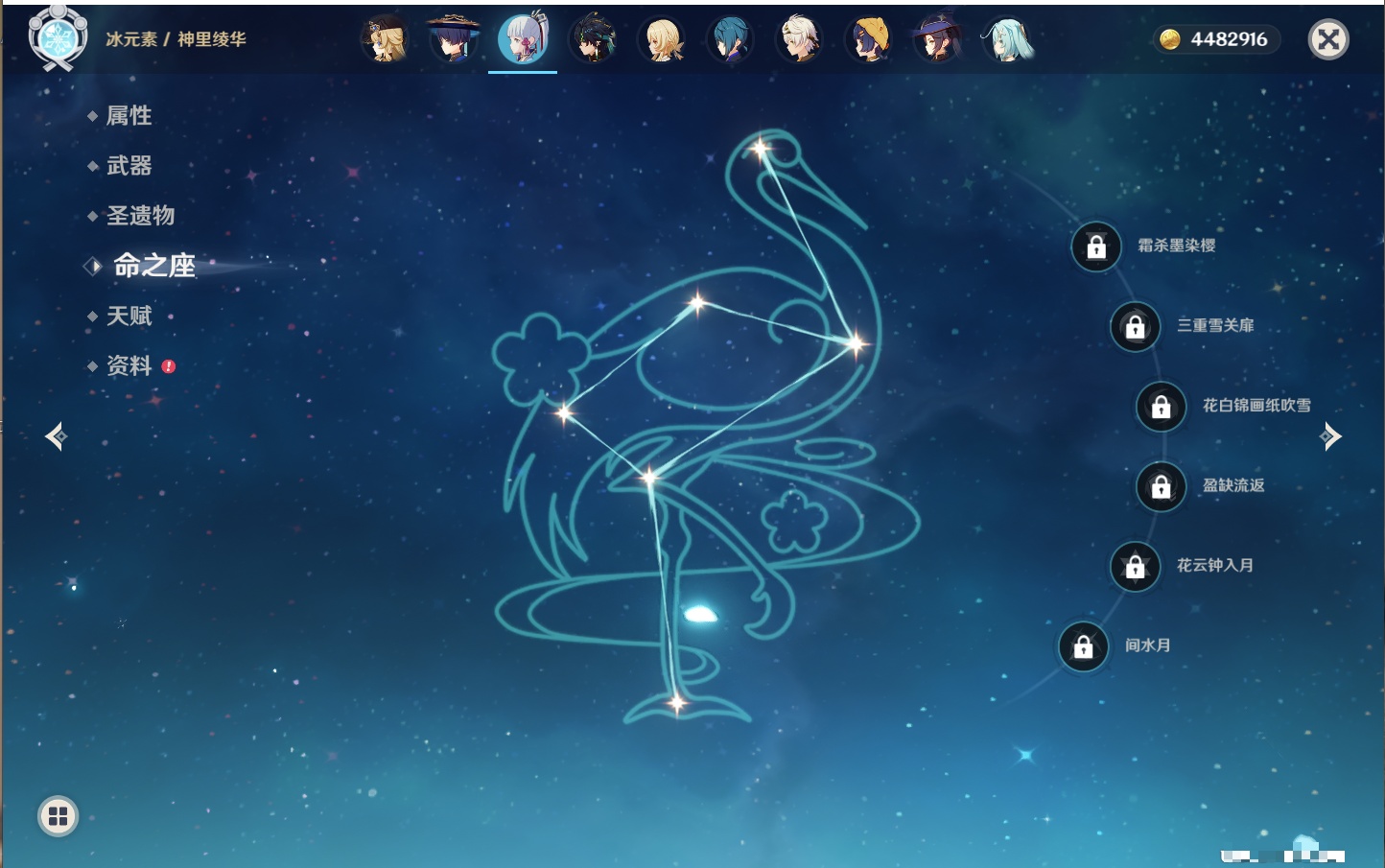
Task: Open the locked 花白锦画纸吹雪 constellation node
Action: pos(1162,407)
